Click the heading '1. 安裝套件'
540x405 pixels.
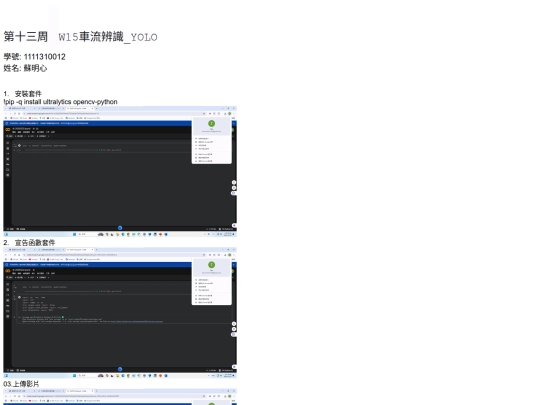(x=23, y=94)
